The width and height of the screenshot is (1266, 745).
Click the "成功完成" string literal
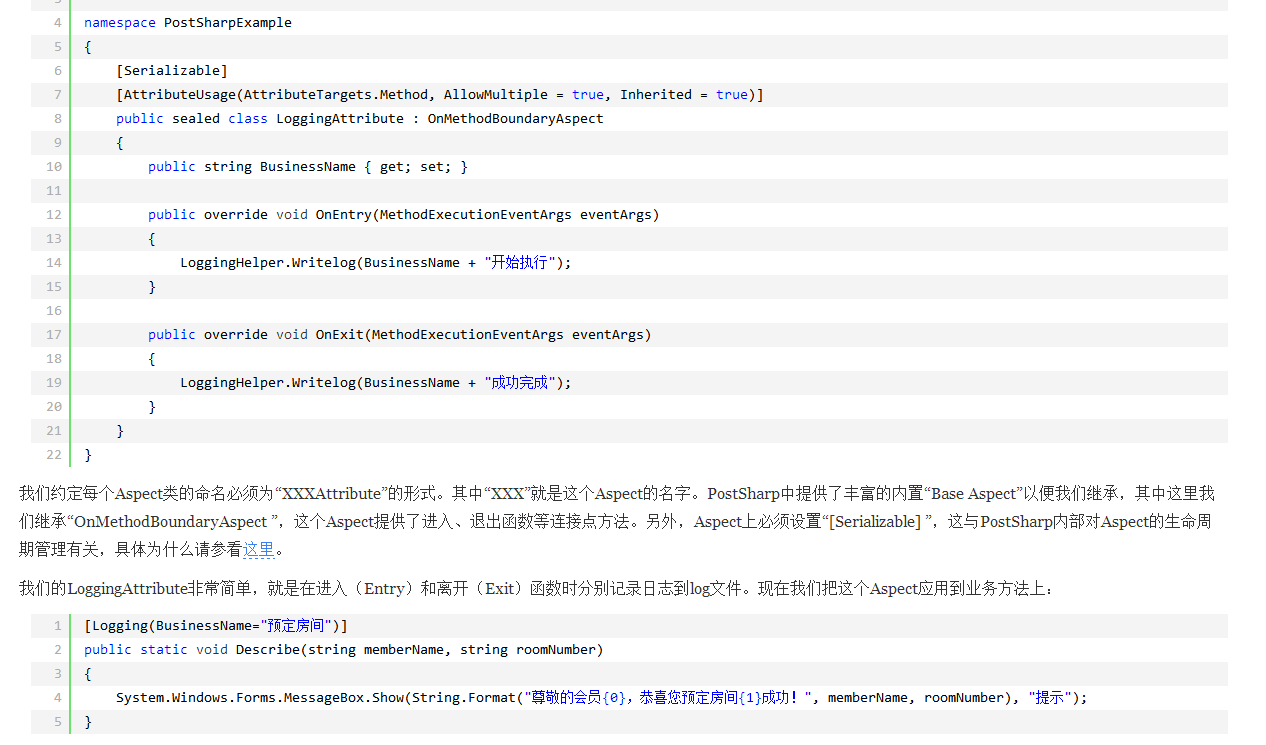pos(520,382)
